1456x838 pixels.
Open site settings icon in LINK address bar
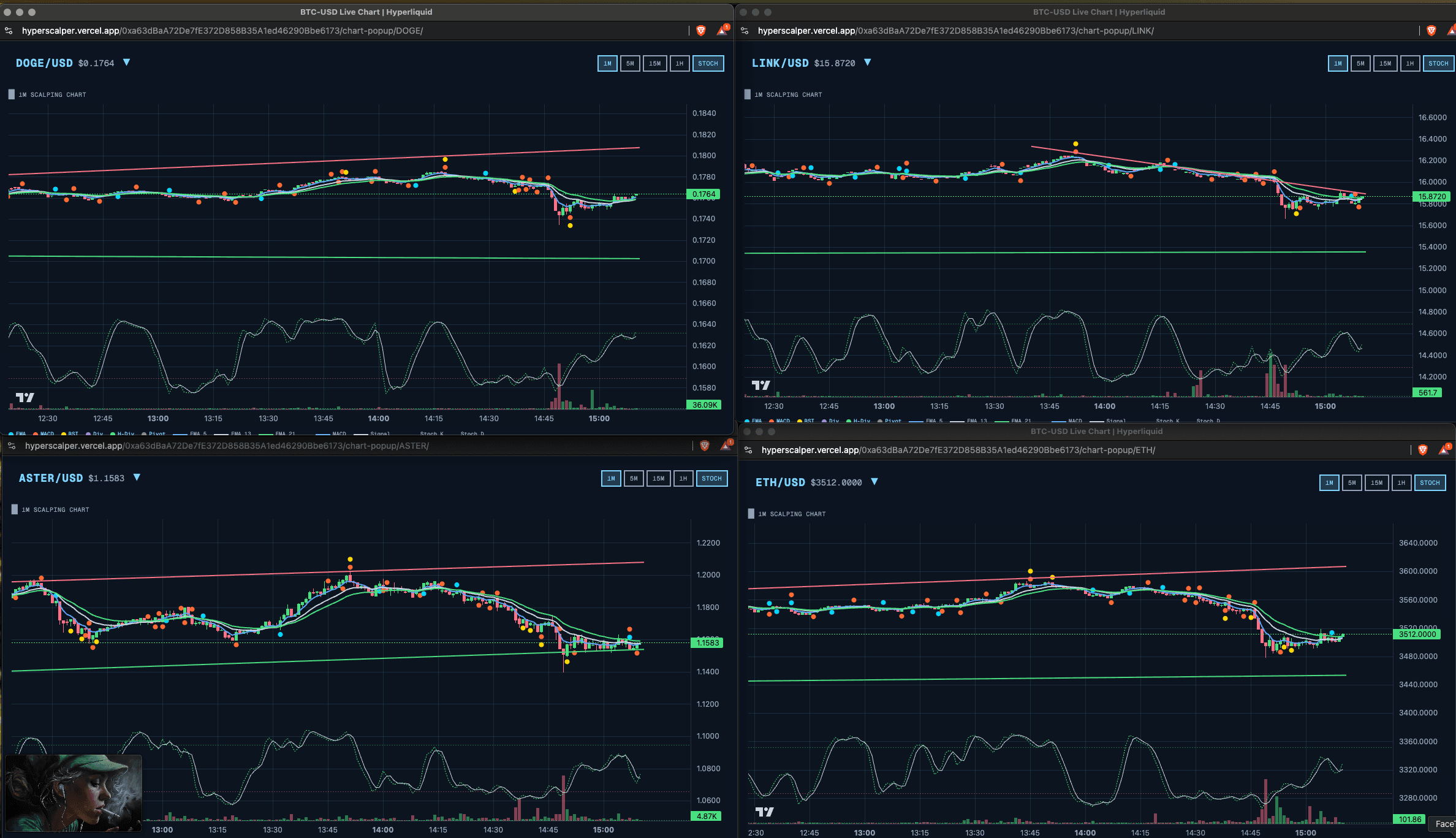point(745,31)
